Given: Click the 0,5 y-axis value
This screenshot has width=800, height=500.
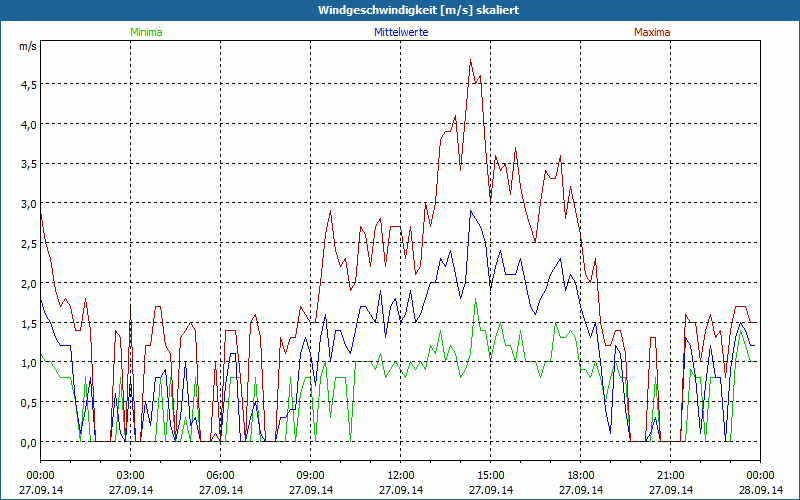Looking at the screenshot, I should 28,404.
